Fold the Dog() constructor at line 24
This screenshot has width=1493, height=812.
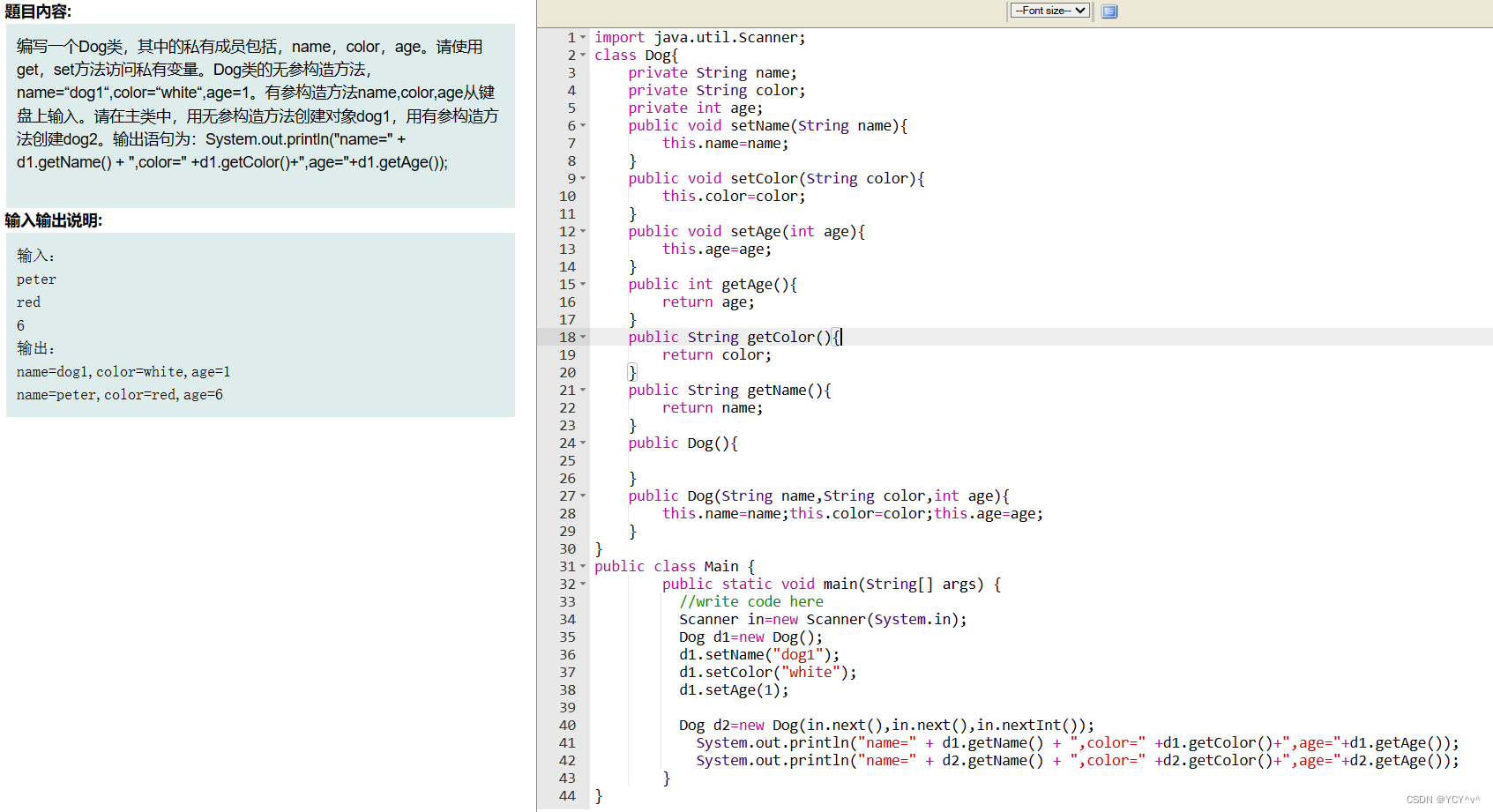coord(583,443)
